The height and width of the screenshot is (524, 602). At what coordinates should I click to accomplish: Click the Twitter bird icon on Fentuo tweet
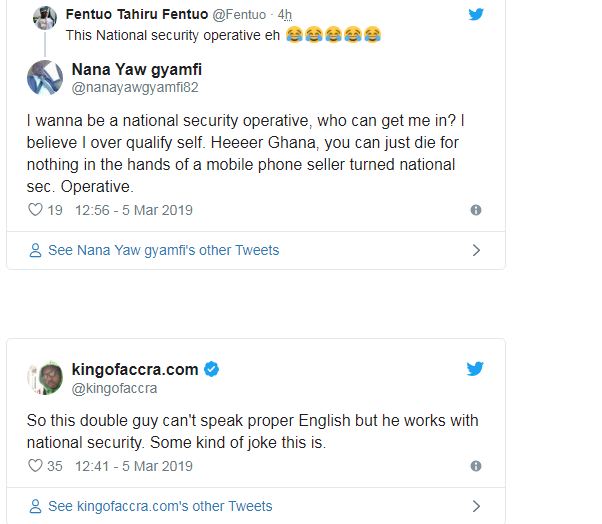pos(476,14)
